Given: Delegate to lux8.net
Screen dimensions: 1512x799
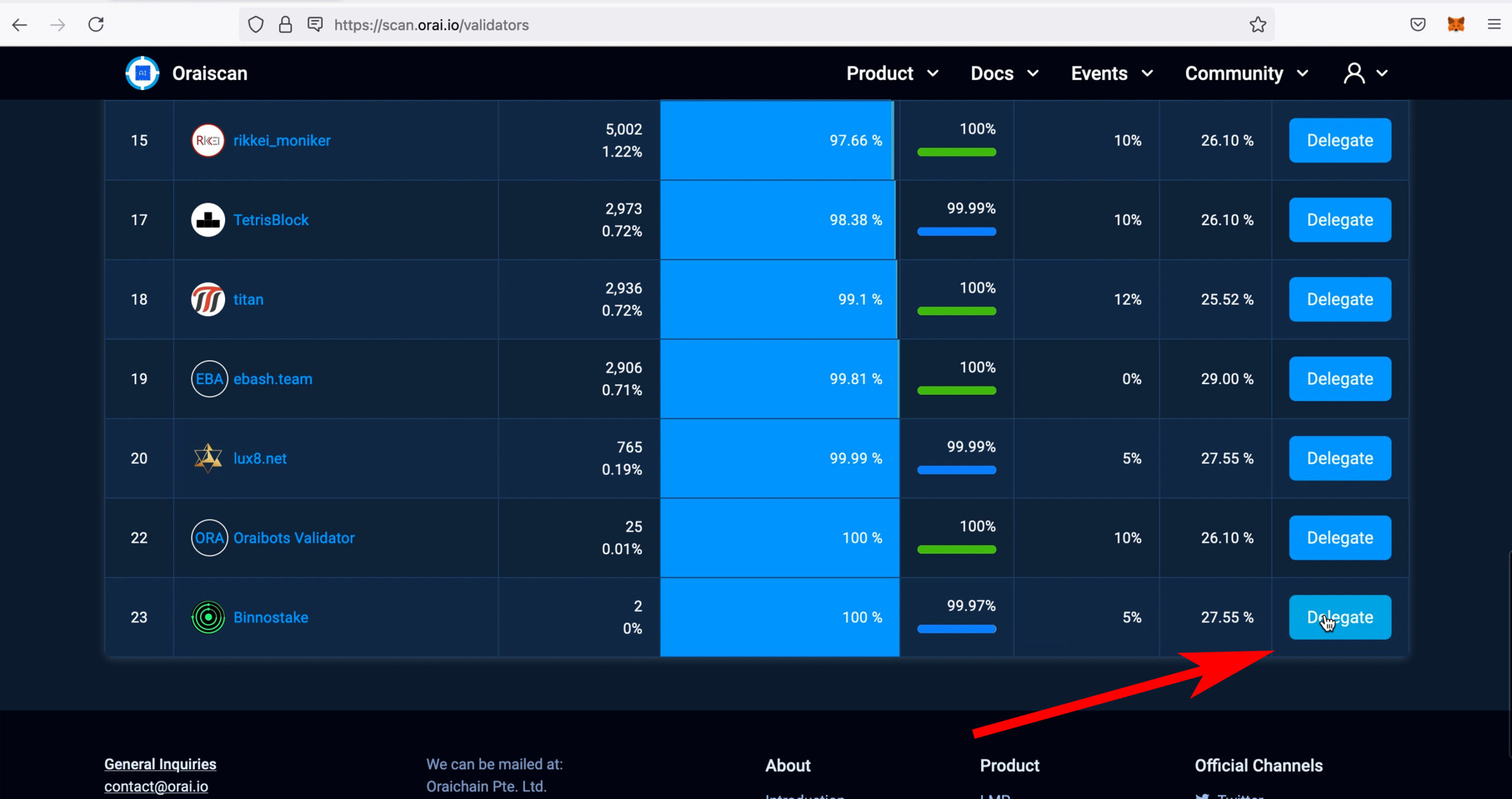Looking at the screenshot, I should (1340, 459).
